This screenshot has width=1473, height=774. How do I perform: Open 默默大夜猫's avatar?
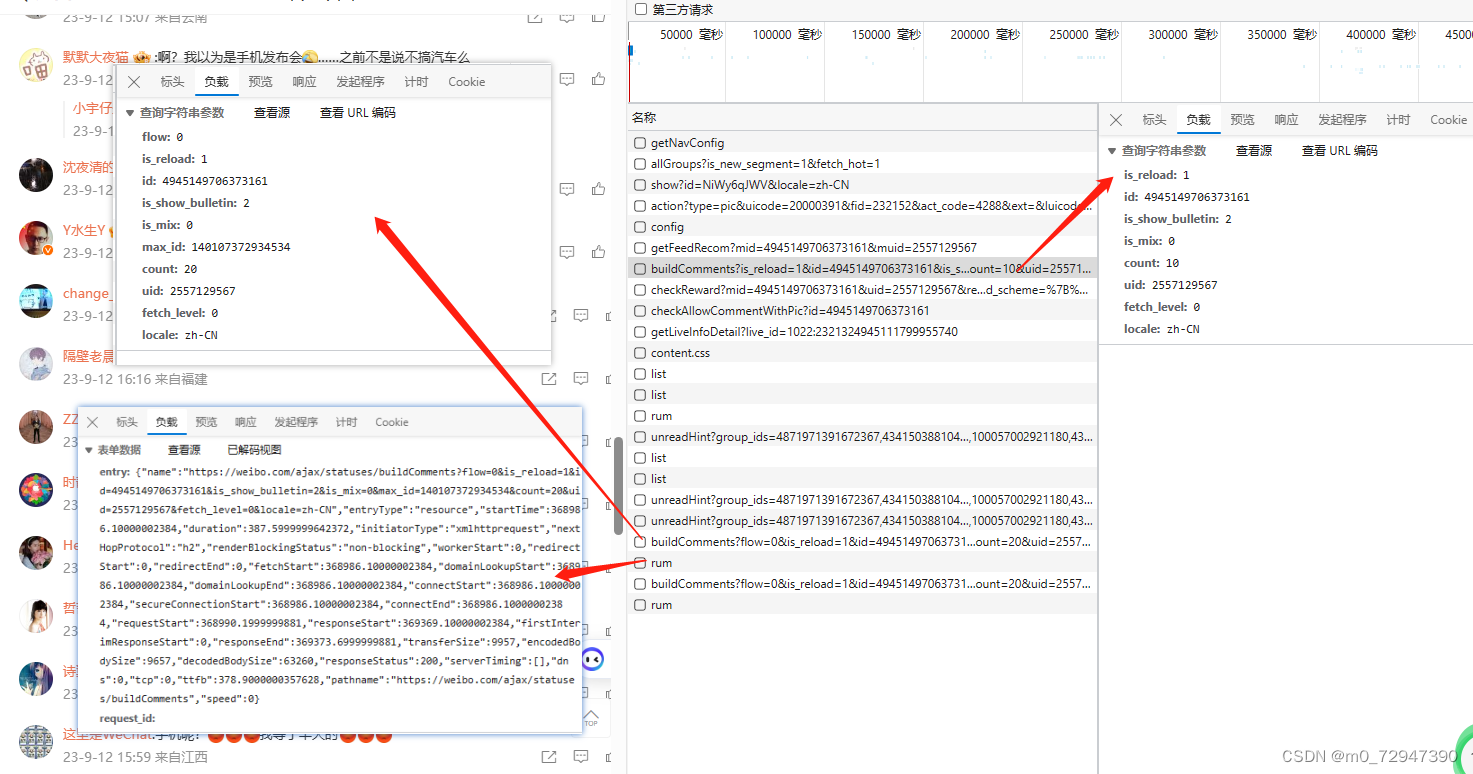pos(36,66)
